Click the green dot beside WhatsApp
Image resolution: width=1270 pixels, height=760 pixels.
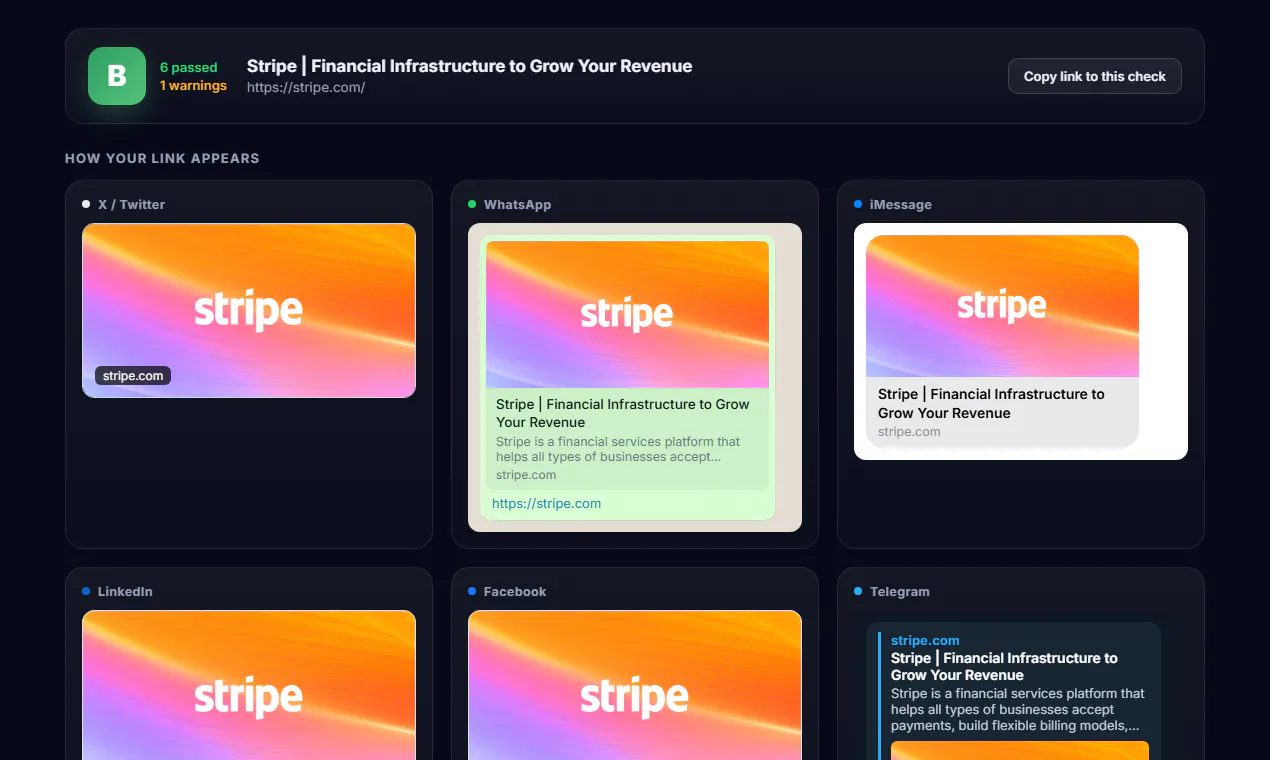472,204
